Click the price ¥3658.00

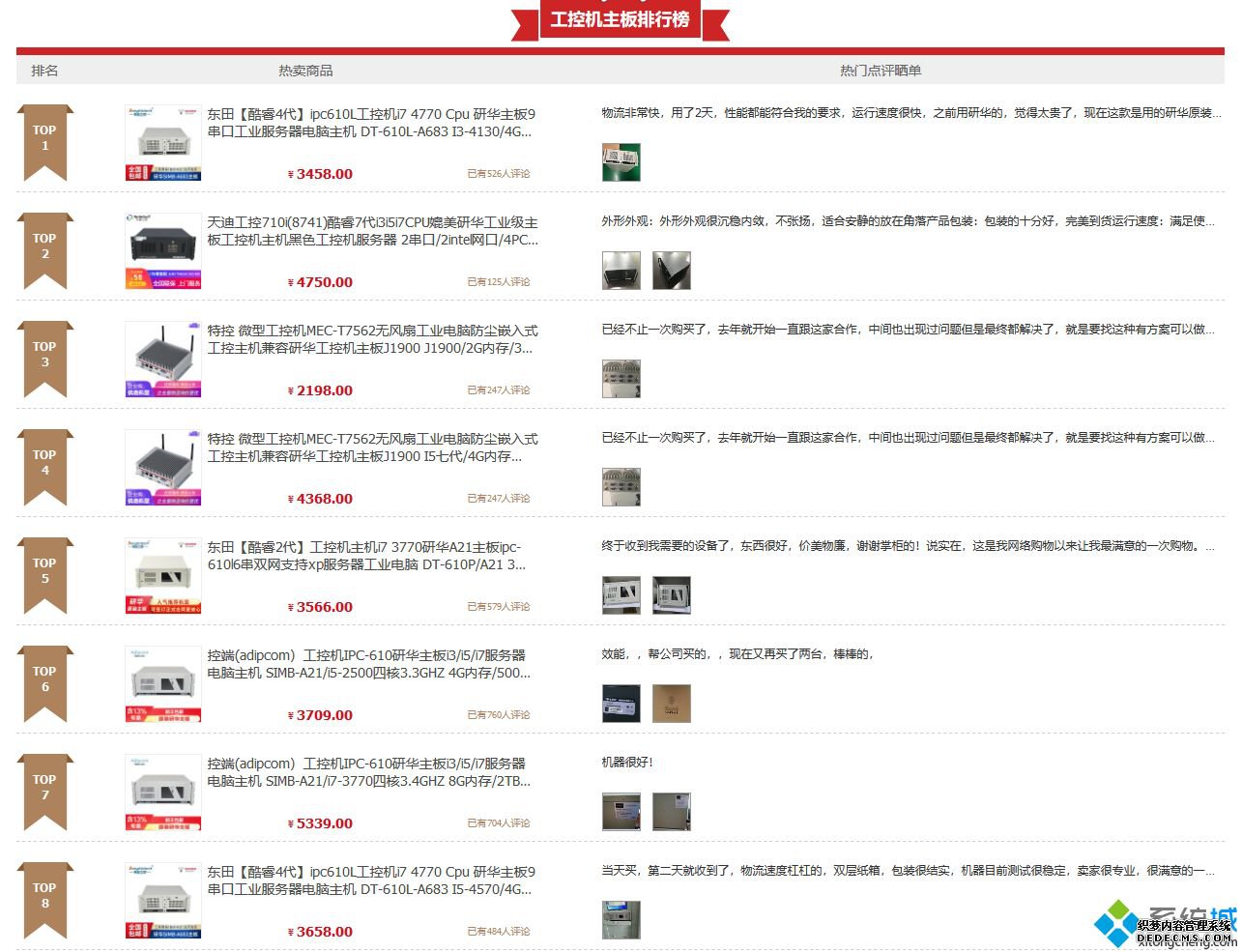pyautogui.click(x=321, y=932)
